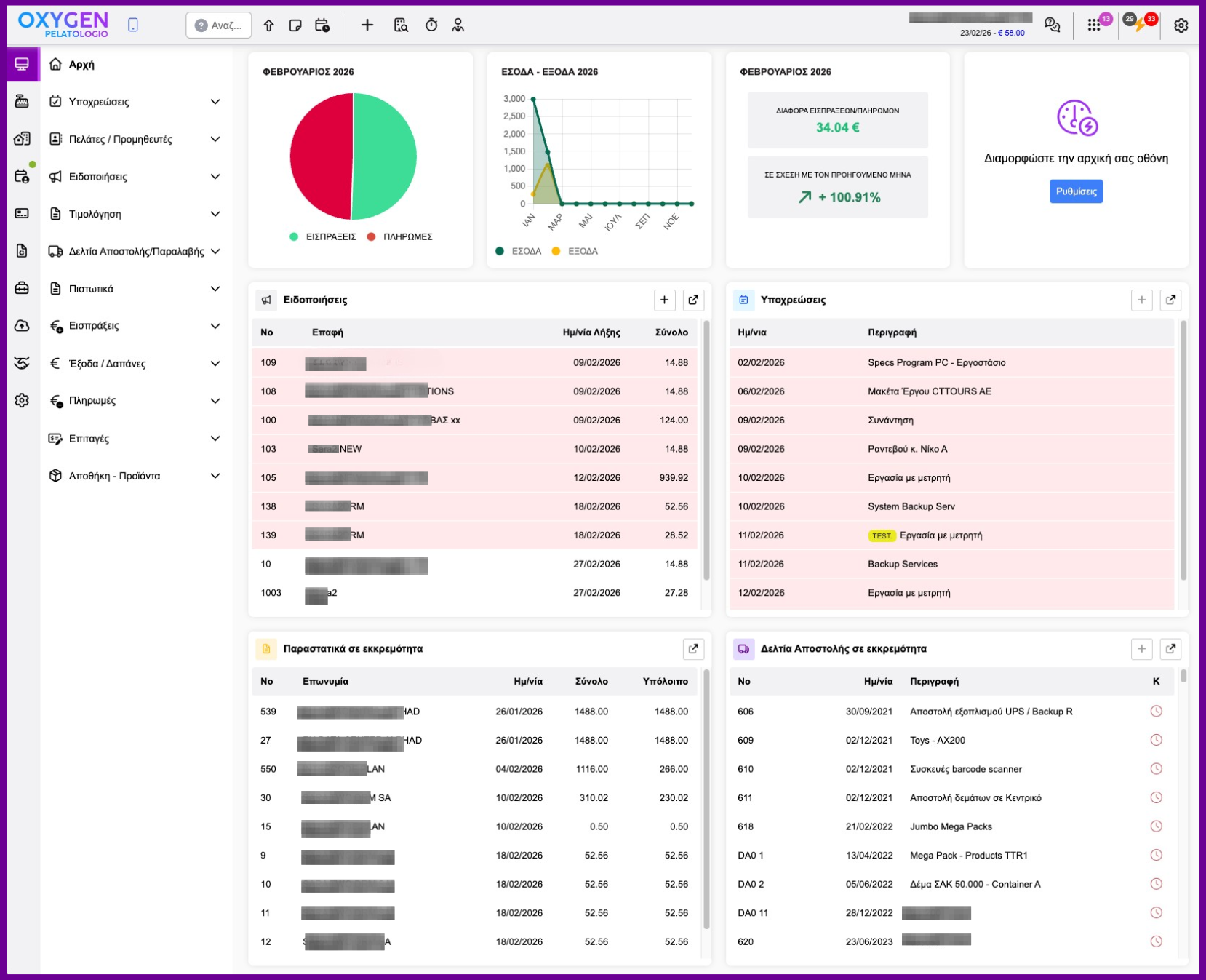Screen dimensions: 1206x980
Task: Toggle ΕΙΣΠΡΑΞΕΙΣ legend item in pie chart
Action: pos(323,237)
